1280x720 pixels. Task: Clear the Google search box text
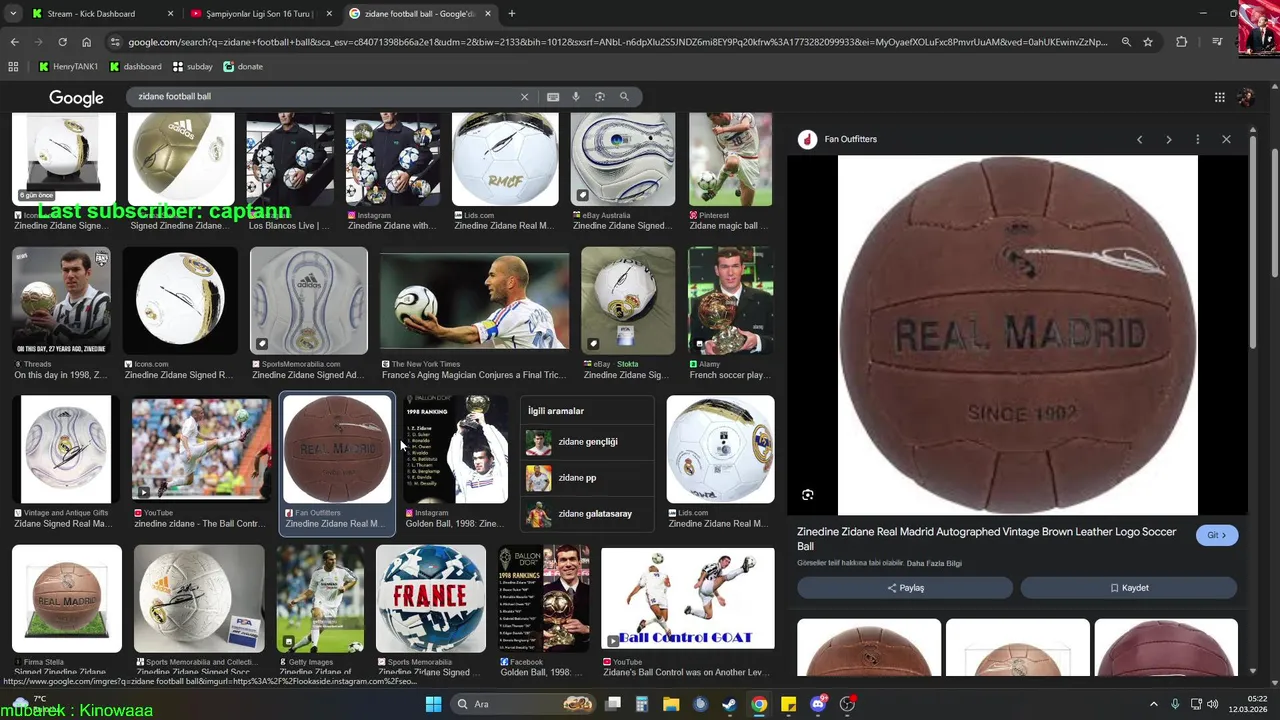[524, 97]
